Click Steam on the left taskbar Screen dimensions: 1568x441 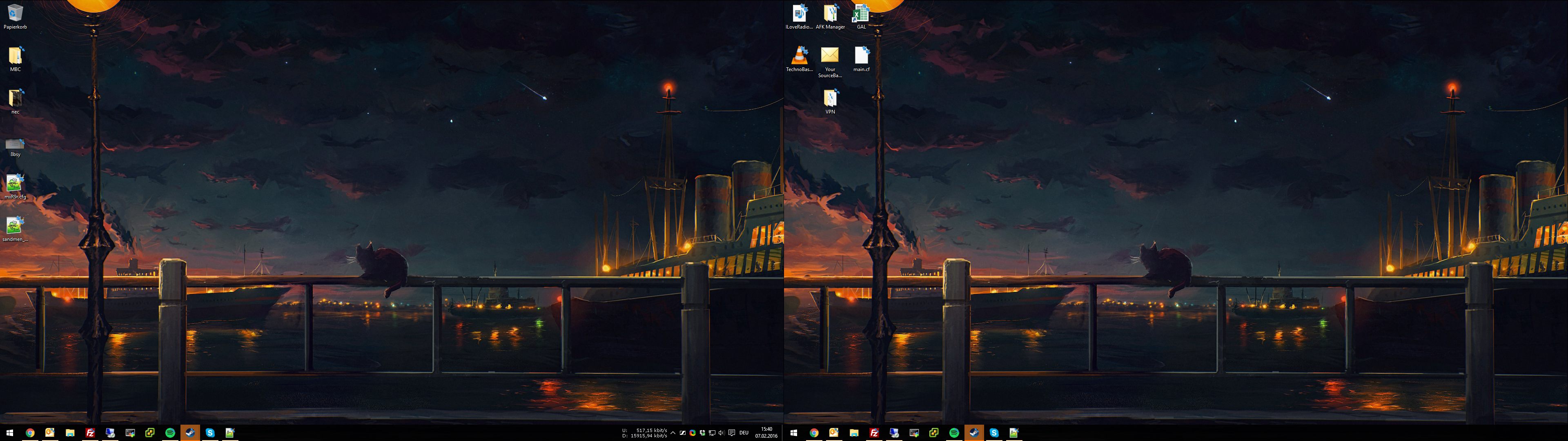coord(190,432)
